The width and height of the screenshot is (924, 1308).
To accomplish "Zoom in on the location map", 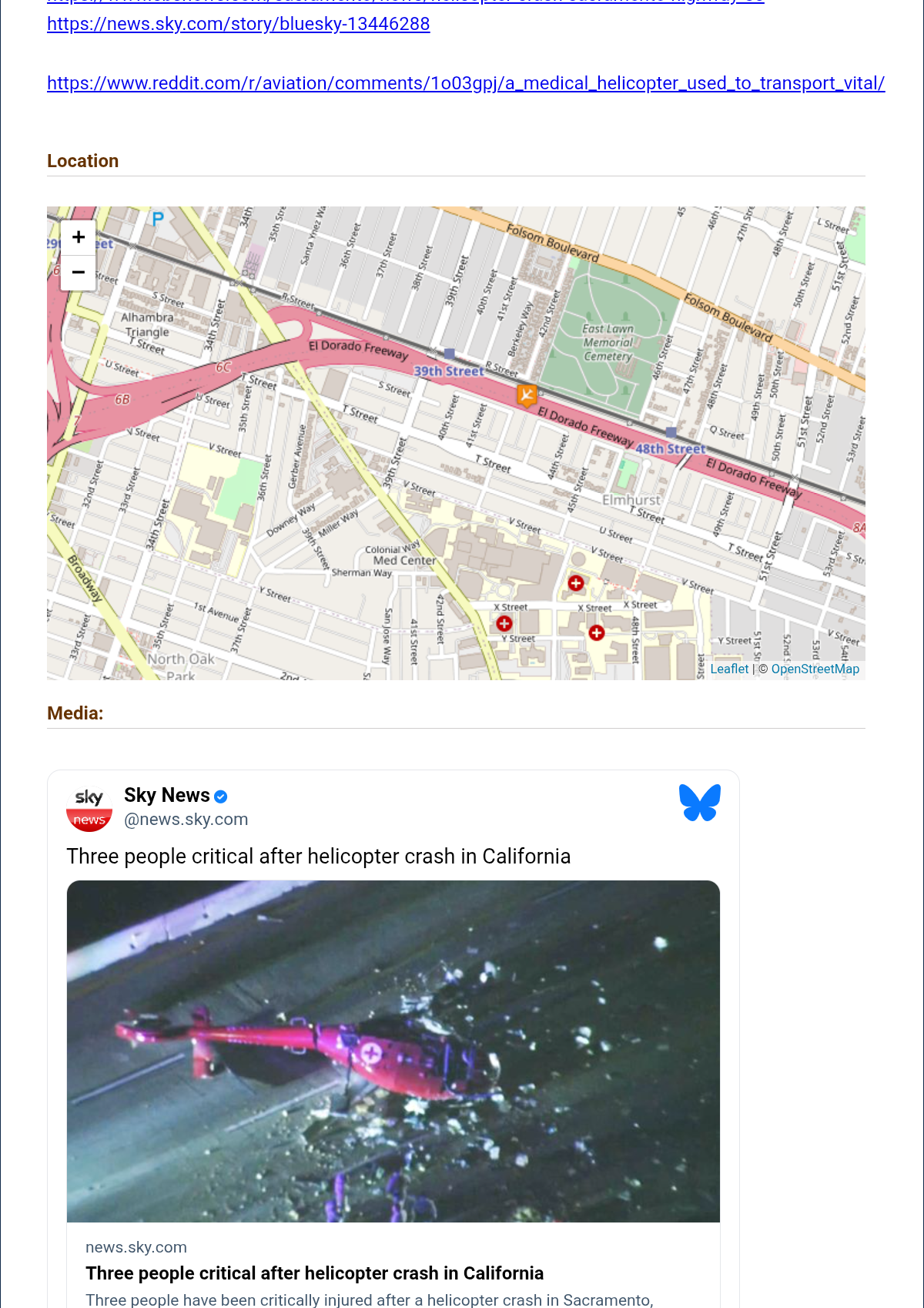I will pos(78,237).
